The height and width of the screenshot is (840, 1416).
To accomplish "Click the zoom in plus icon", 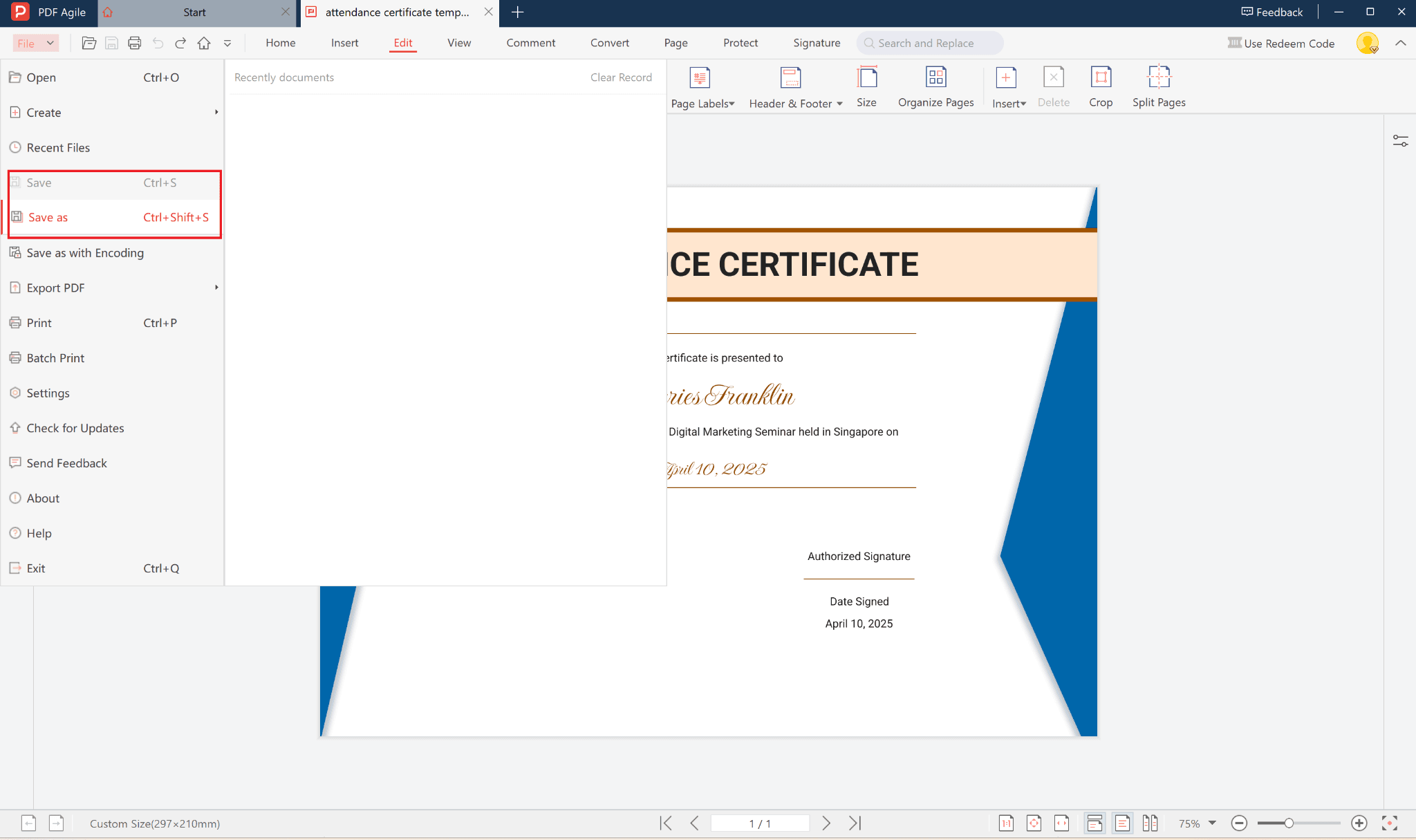I will click(1359, 823).
